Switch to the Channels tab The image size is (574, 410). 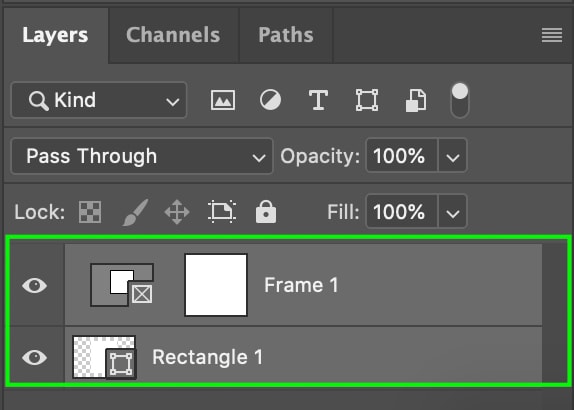tap(173, 35)
